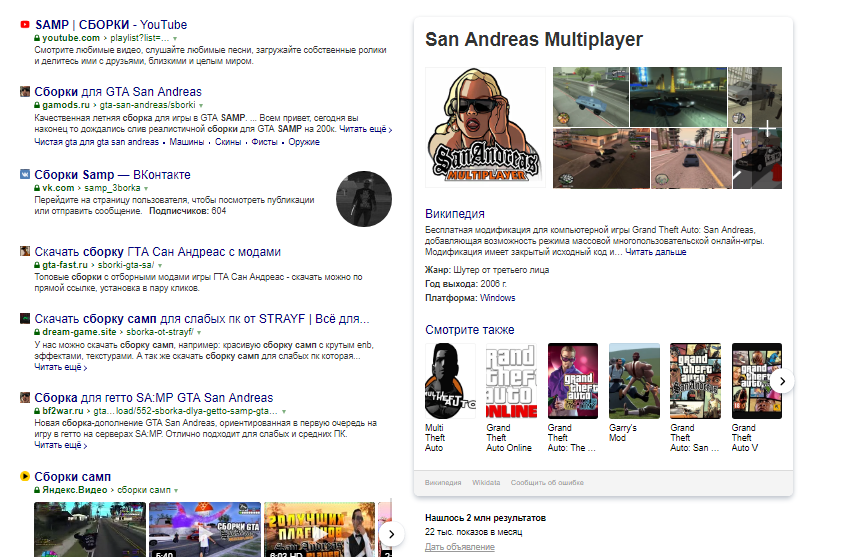Open the VK profile round avatar image
Viewport: 856px width, 557px height.
point(364,199)
